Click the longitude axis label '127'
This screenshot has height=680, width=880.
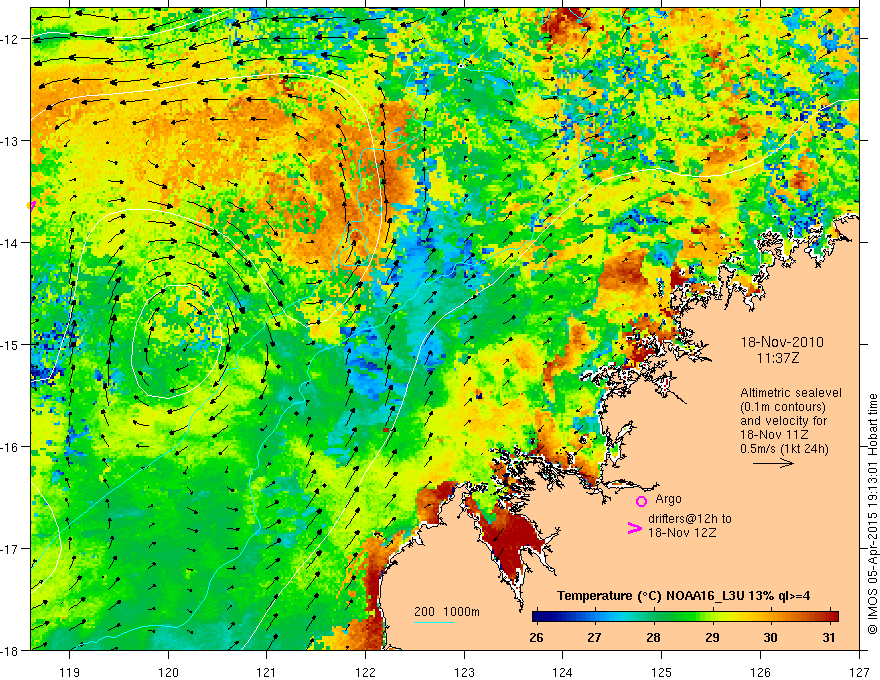pyautogui.click(x=859, y=672)
